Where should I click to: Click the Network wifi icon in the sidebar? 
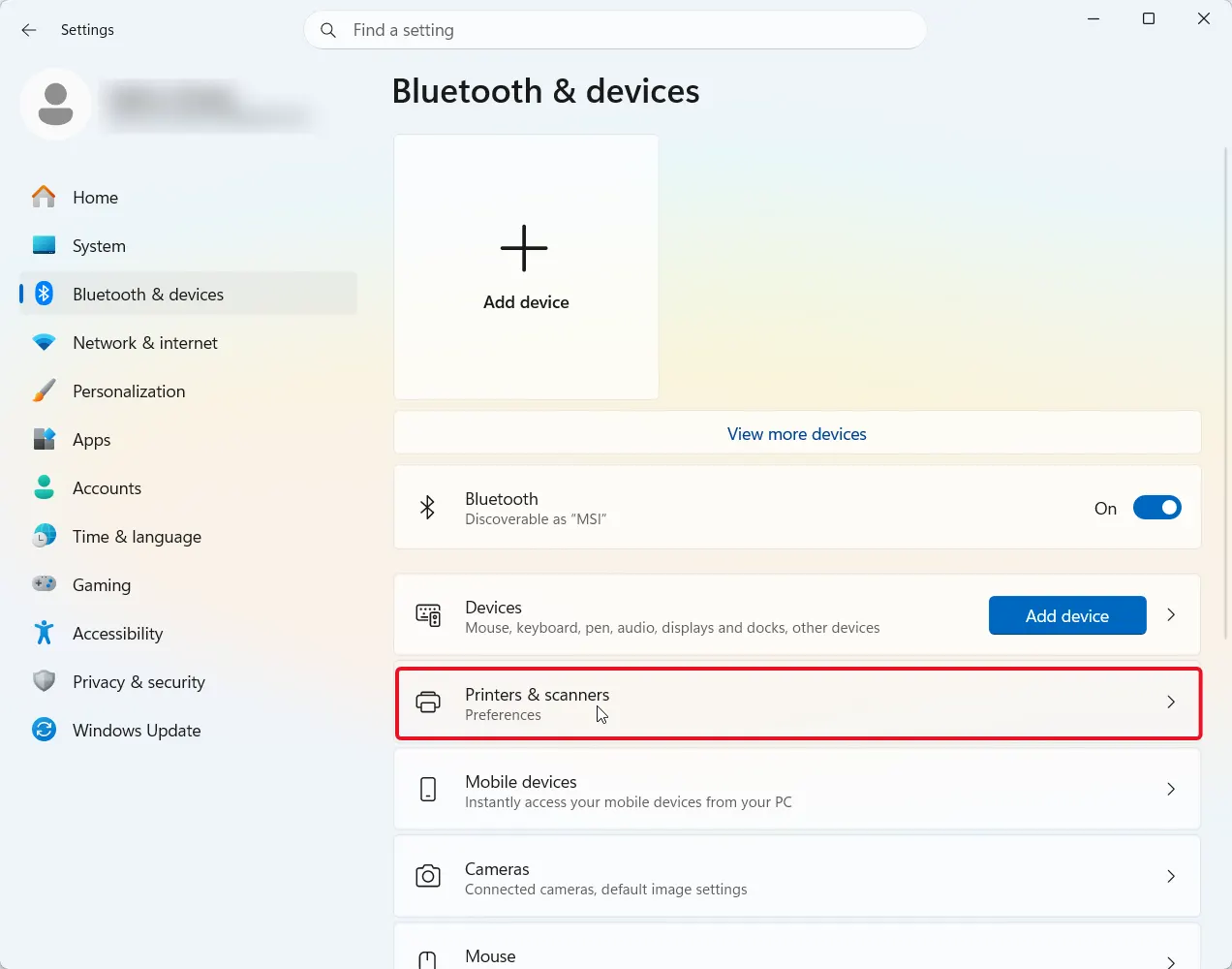[x=44, y=342]
